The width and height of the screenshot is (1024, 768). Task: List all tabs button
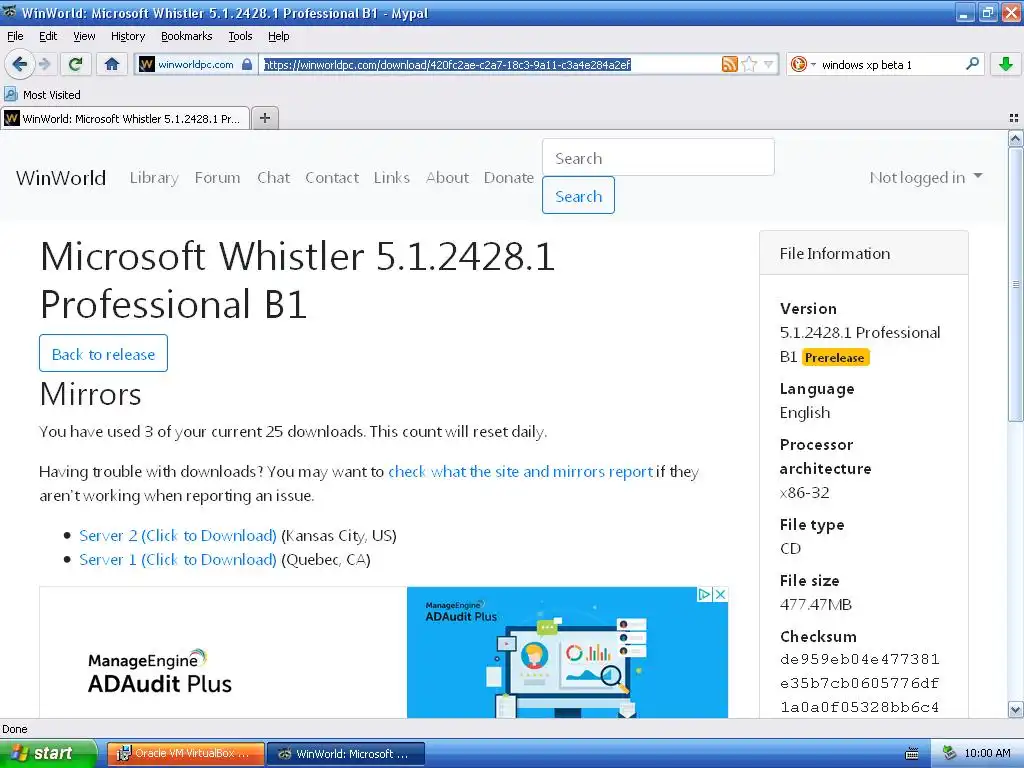point(1014,118)
